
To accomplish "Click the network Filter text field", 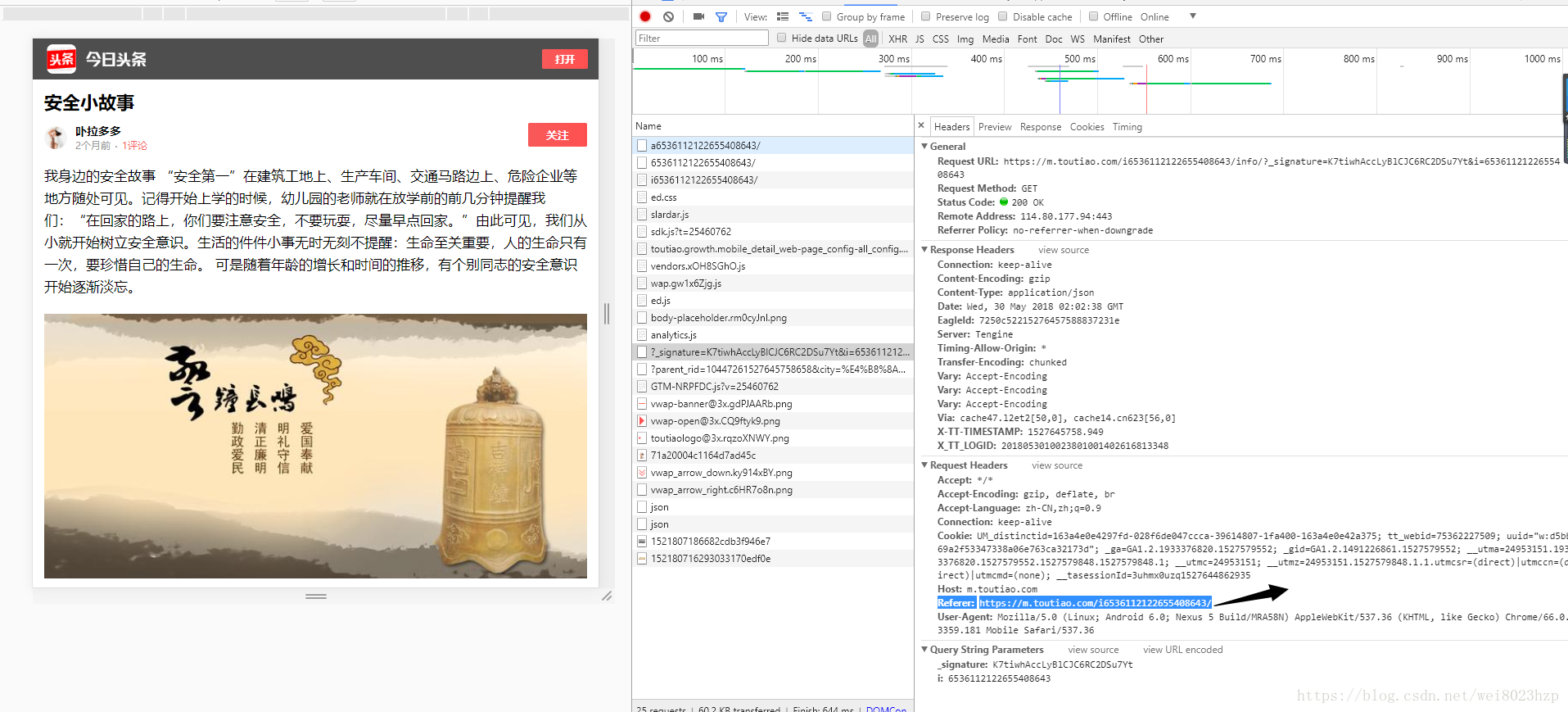I will coord(702,38).
